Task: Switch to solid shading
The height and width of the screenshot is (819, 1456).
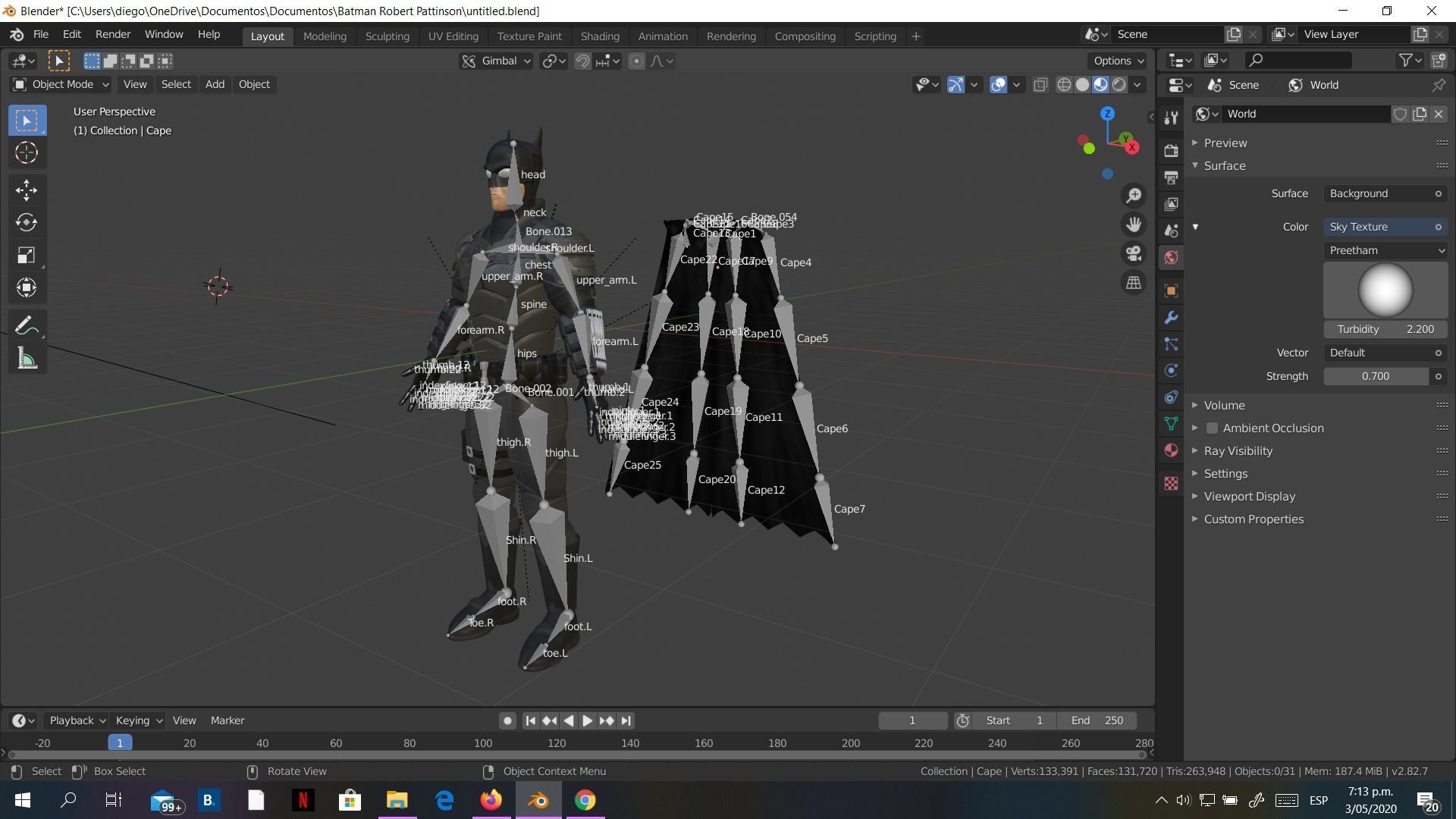Action: 1082,85
